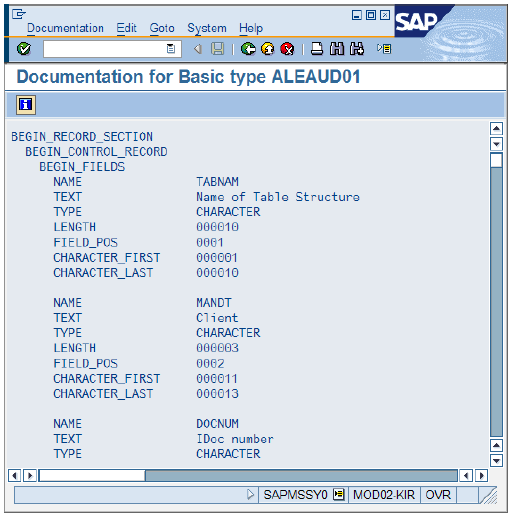Image resolution: width=514 pixels, height=517 pixels.
Task: Click the FIELD_POS value 0001
Action: click(210, 242)
